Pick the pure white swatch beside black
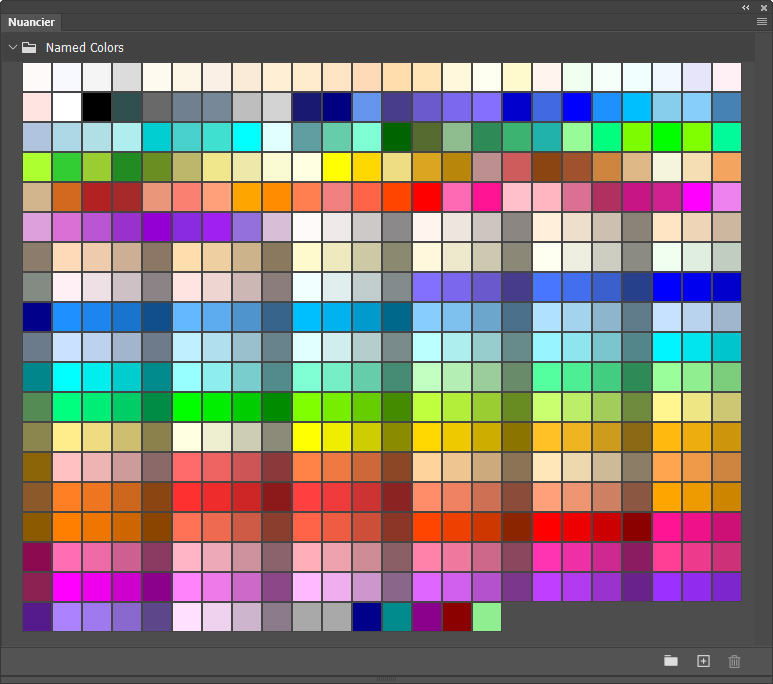Screen dimensions: 773x684 [67, 107]
